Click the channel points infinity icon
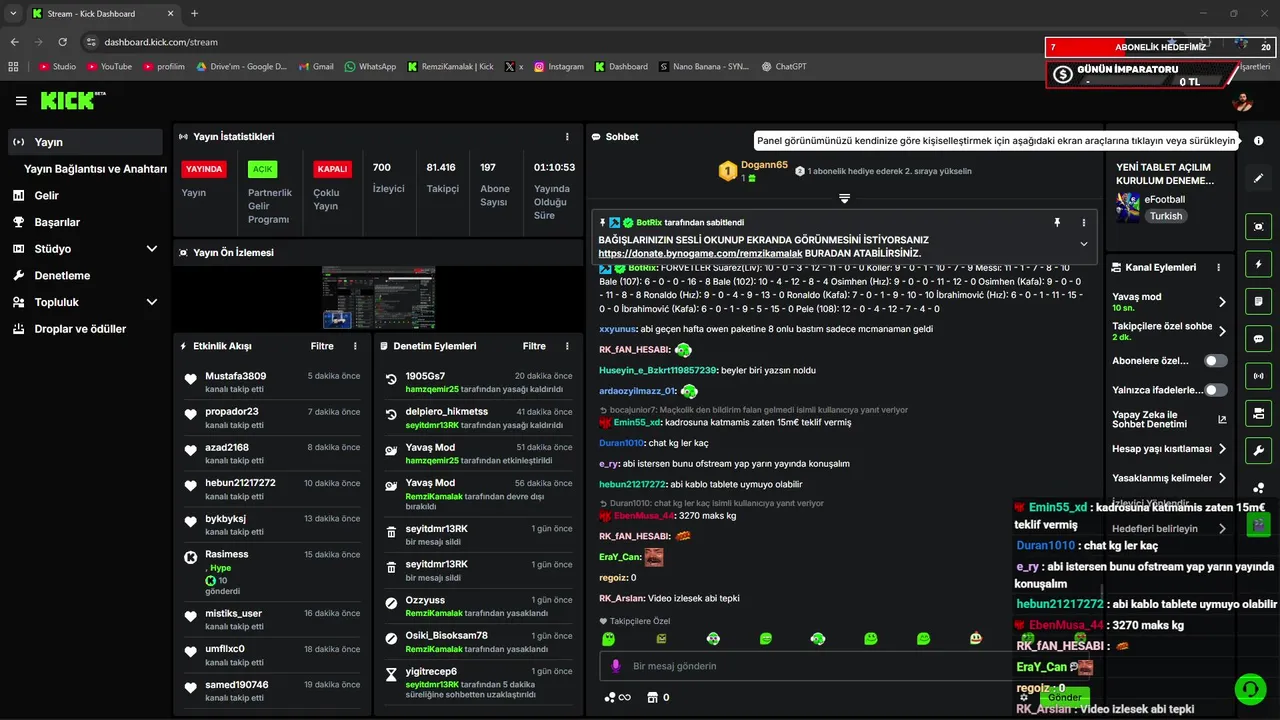Viewport: 1280px width, 720px height. point(617,697)
